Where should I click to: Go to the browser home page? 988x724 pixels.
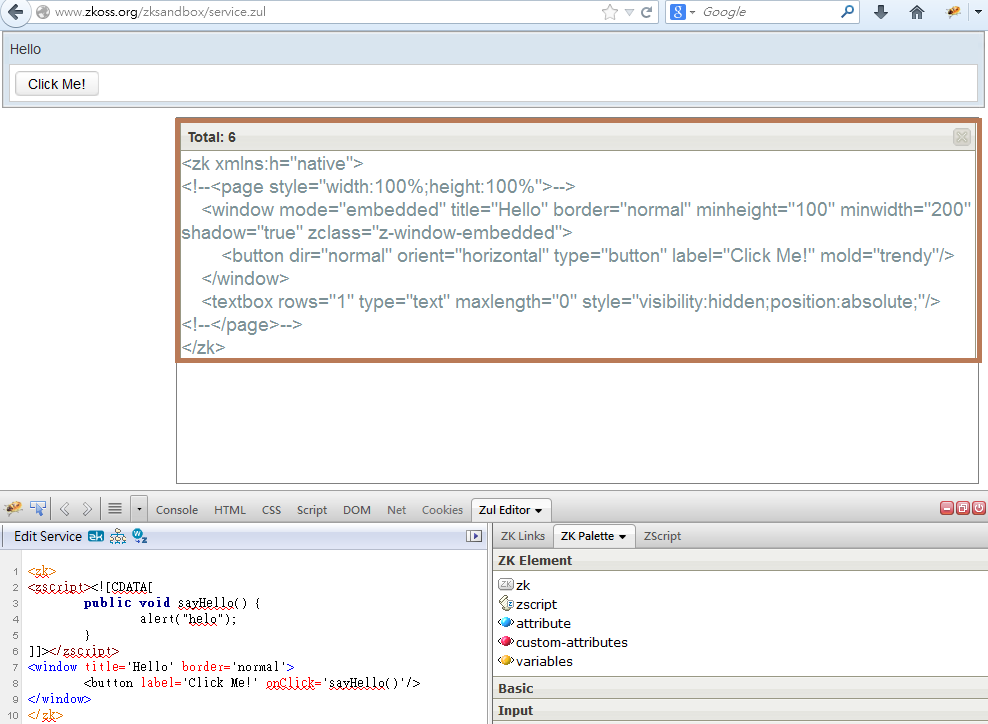917,12
